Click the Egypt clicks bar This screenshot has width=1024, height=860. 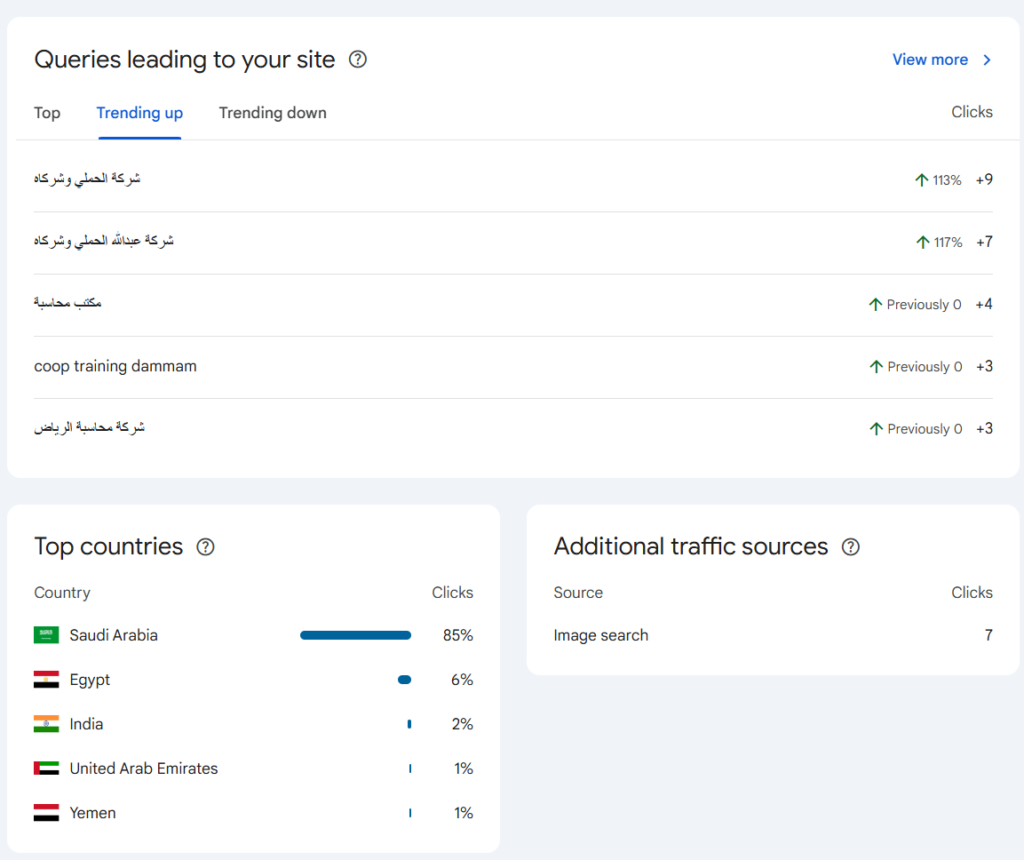(405, 679)
